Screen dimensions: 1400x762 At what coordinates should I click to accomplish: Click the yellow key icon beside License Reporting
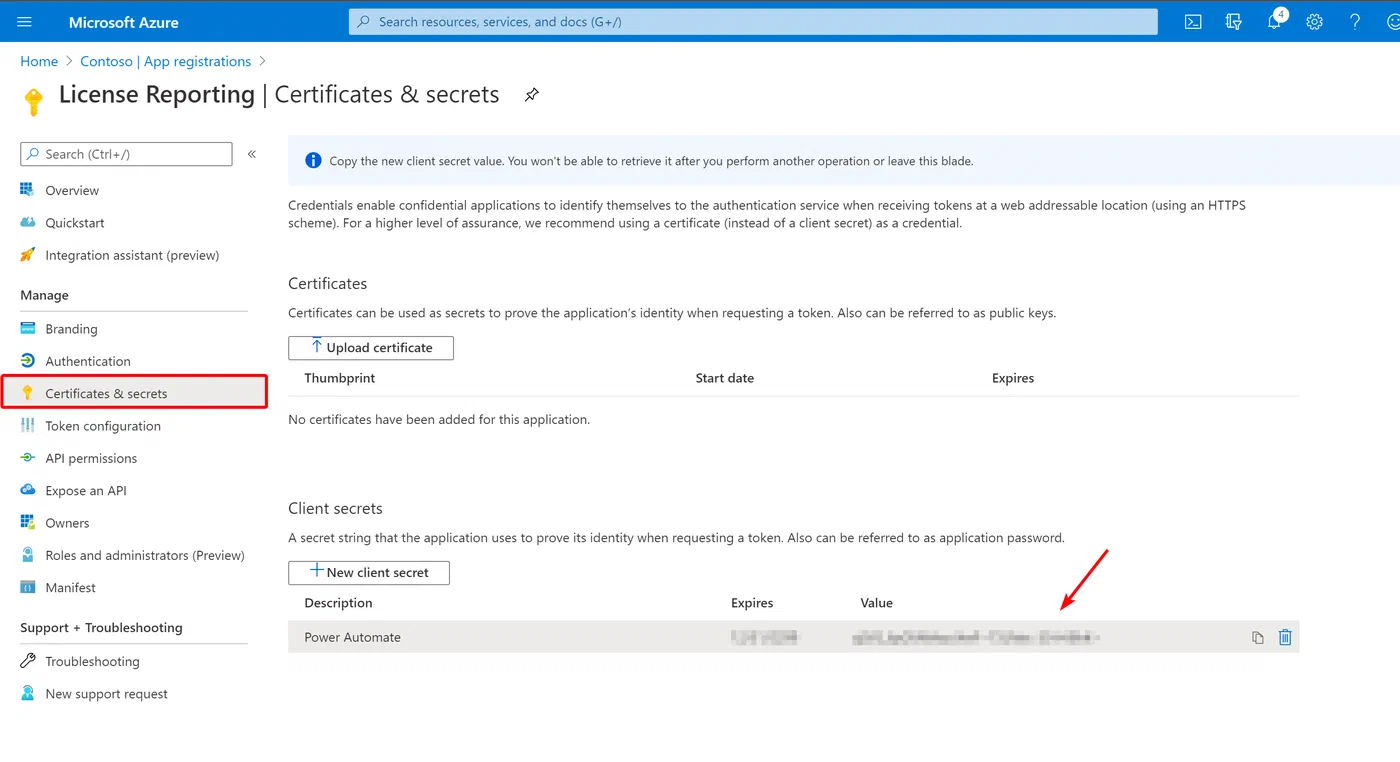point(34,100)
